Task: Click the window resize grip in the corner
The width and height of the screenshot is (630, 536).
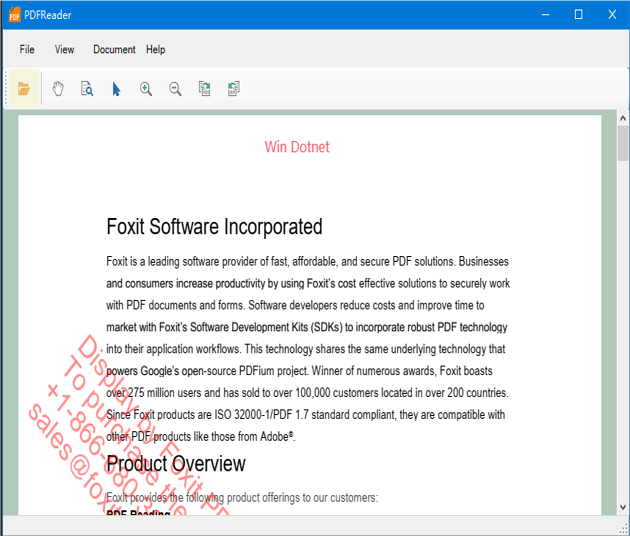Action: 624,530
